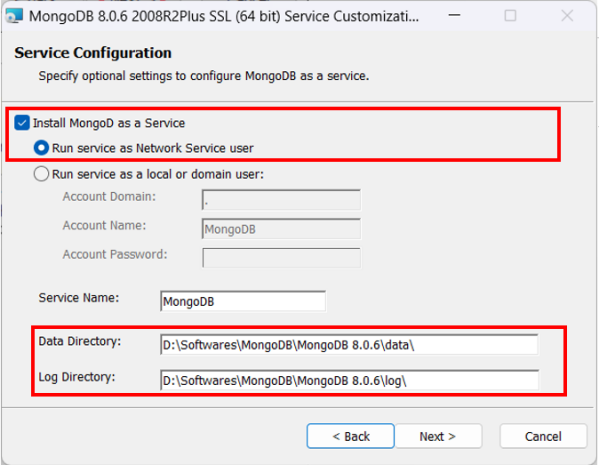
Task: Click the Service Name text box
Action: click(243, 301)
